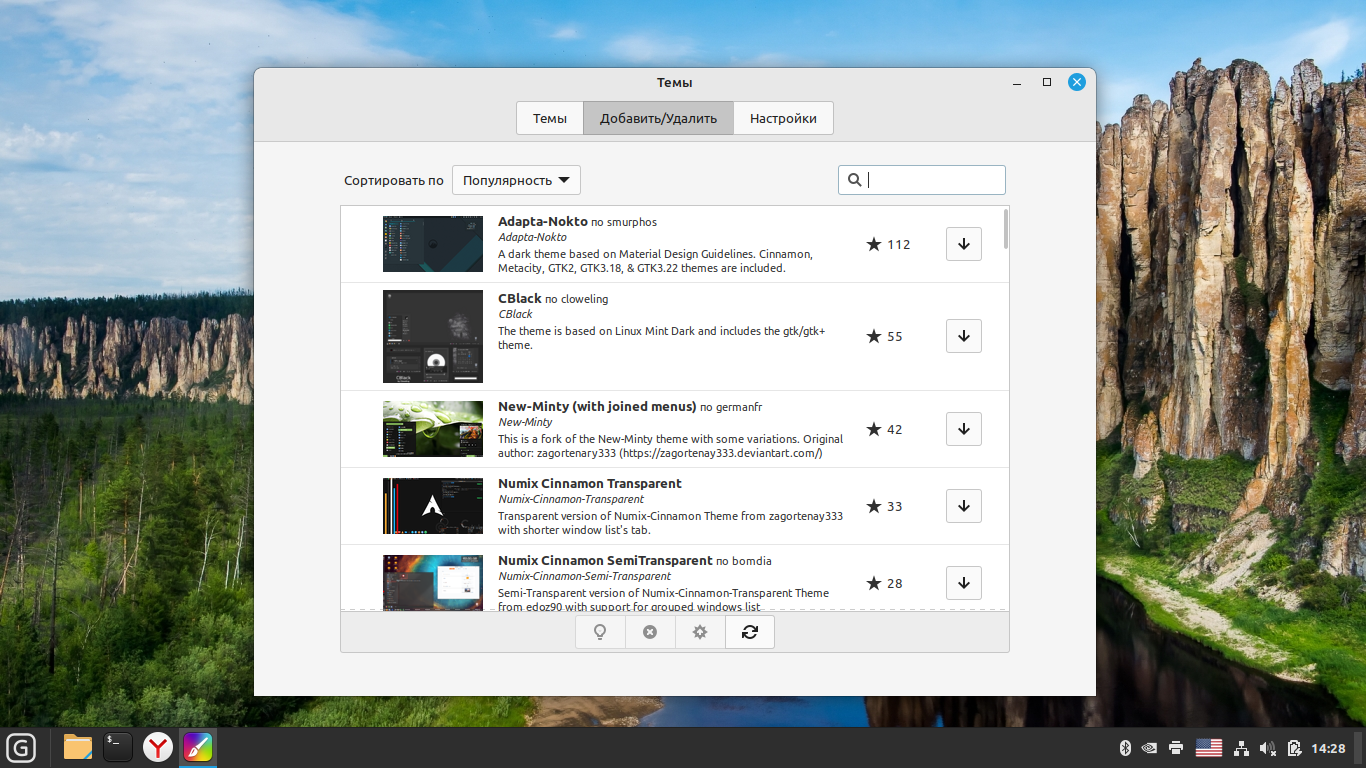Download the CBlack theme
Viewport: 1366px width, 768px height.
(x=963, y=336)
